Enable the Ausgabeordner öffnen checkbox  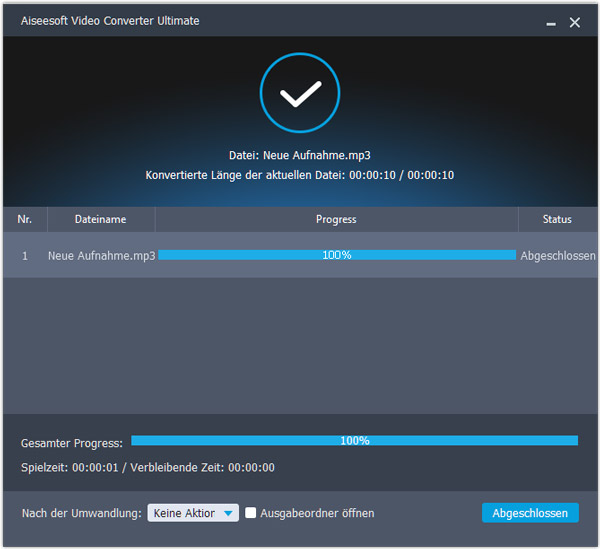coord(252,513)
